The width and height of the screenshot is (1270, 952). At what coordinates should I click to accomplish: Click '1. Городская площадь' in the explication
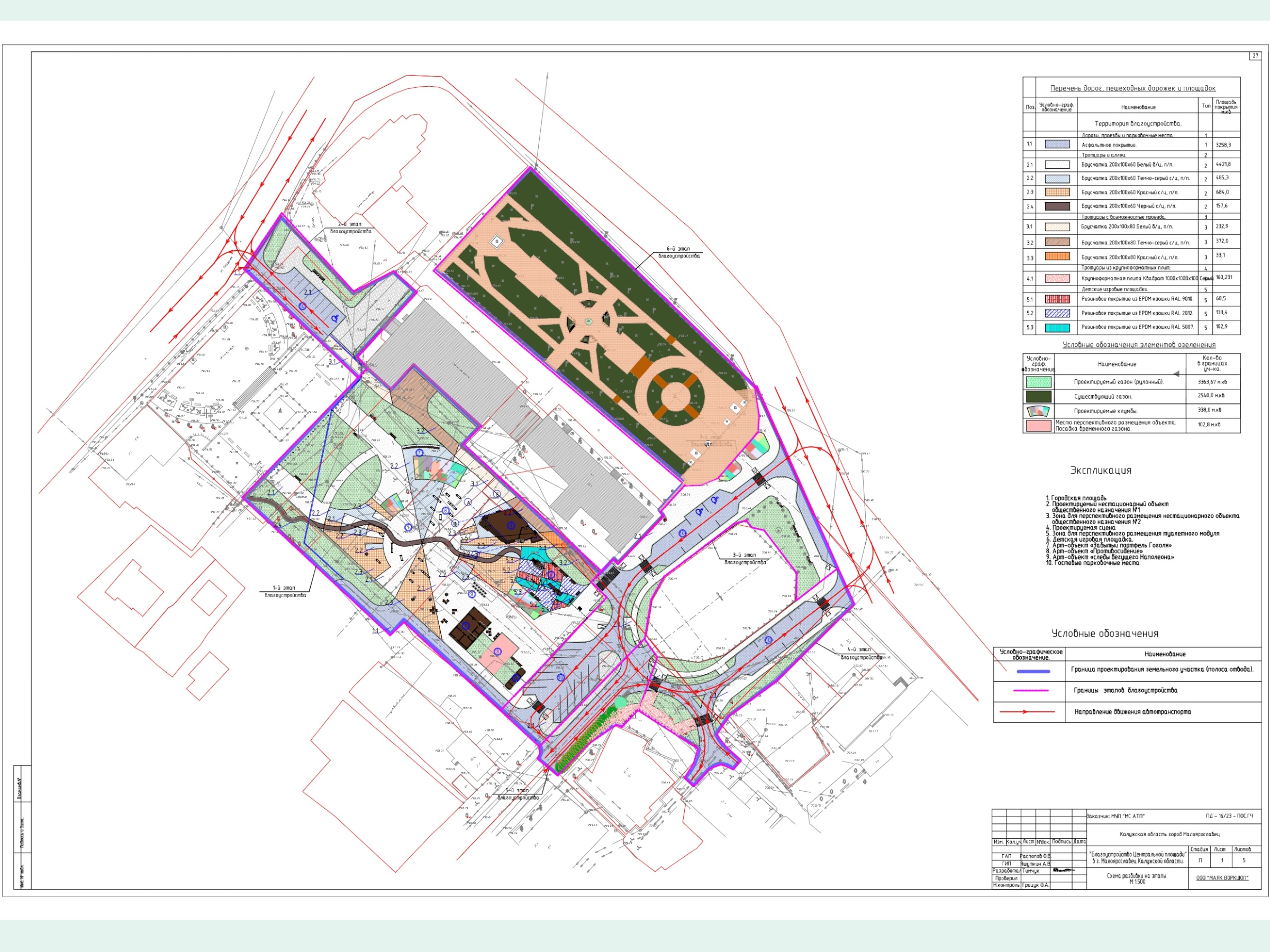1076,498
